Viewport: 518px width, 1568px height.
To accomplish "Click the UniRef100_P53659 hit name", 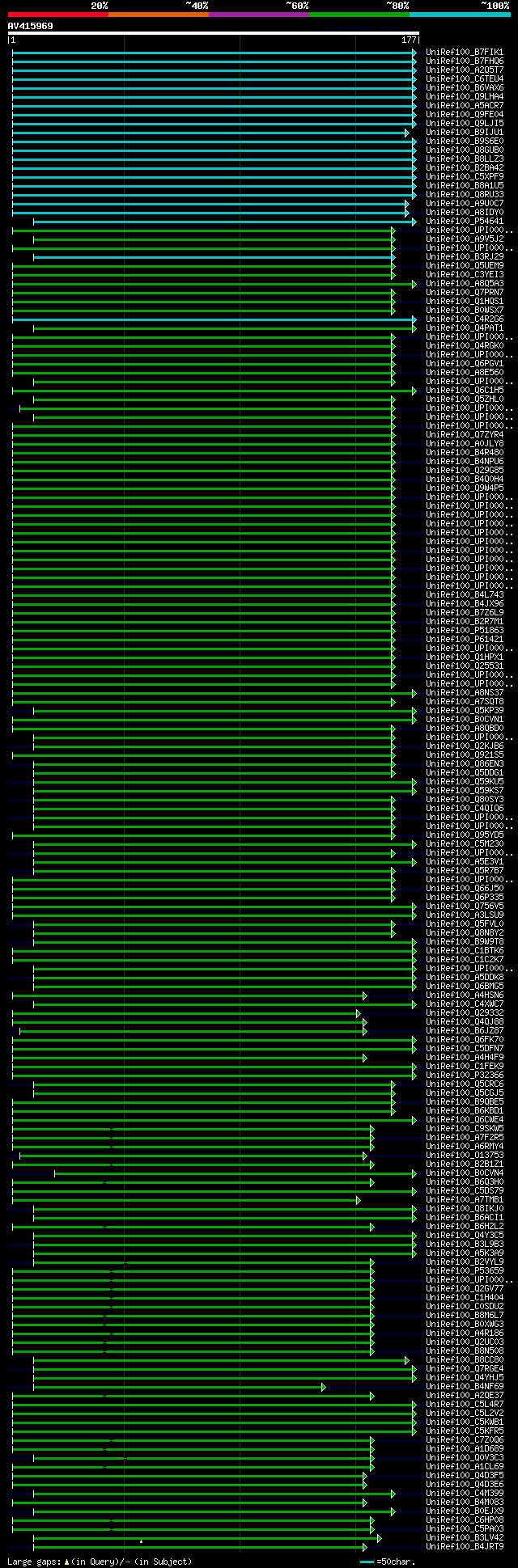I will coord(465,1271).
